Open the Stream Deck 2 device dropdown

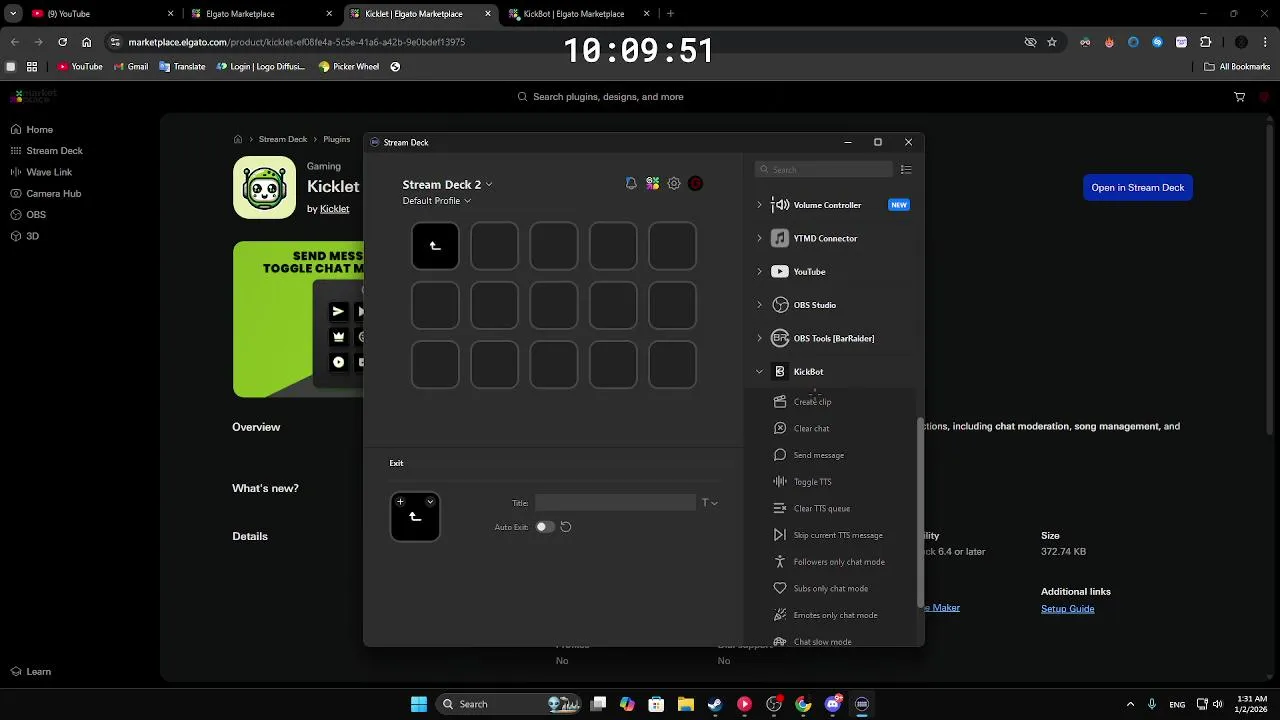coord(447,184)
